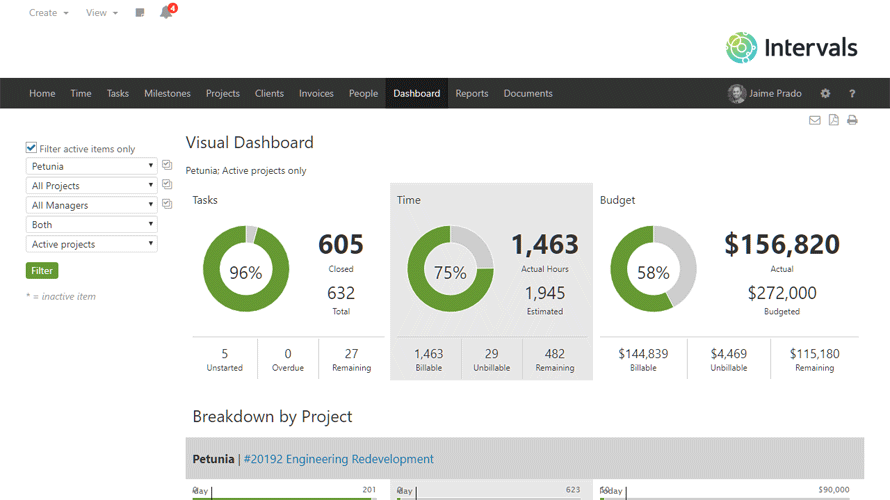The width and height of the screenshot is (890, 500).
Task: Click the Breakdown by Project heading
Action: coord(272,417)
